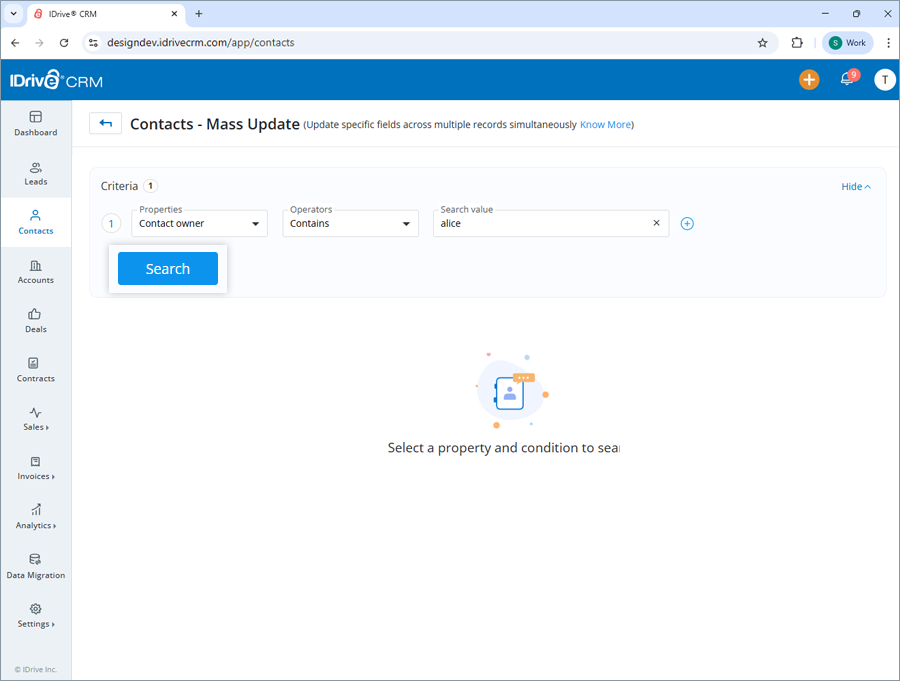Open the Dashboard from the sidebar
This screenshot has height=681, width=900.
[x=35, y=125]
